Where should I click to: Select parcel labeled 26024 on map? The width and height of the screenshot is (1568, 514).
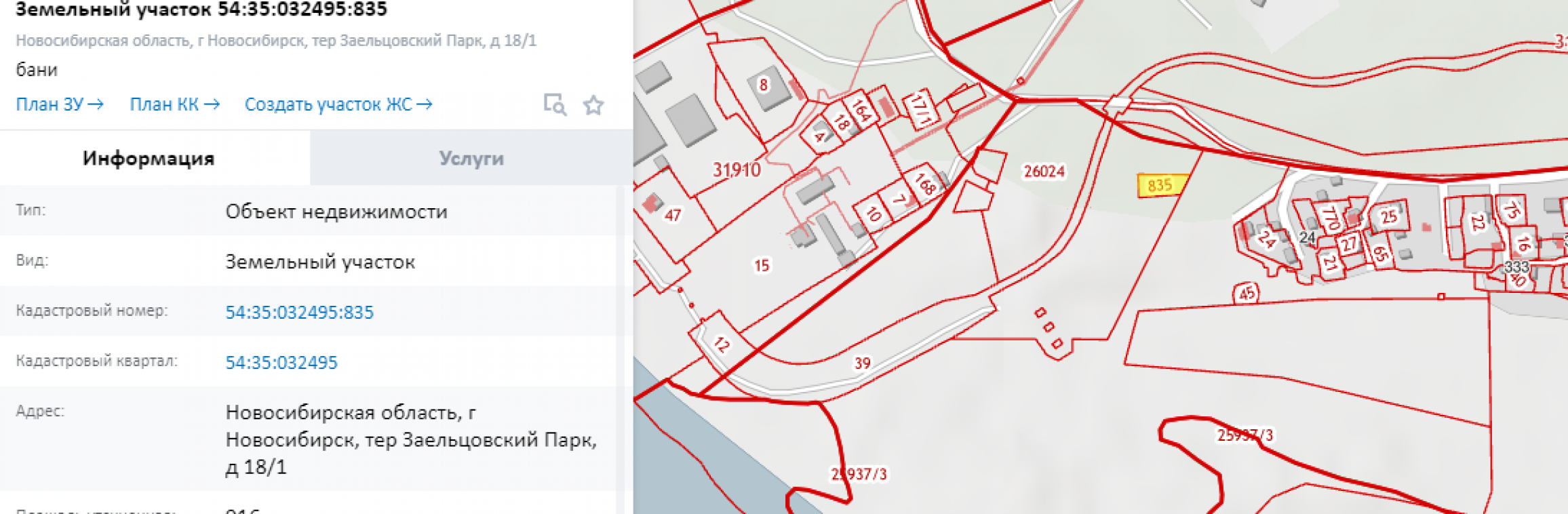point(1044,172)
